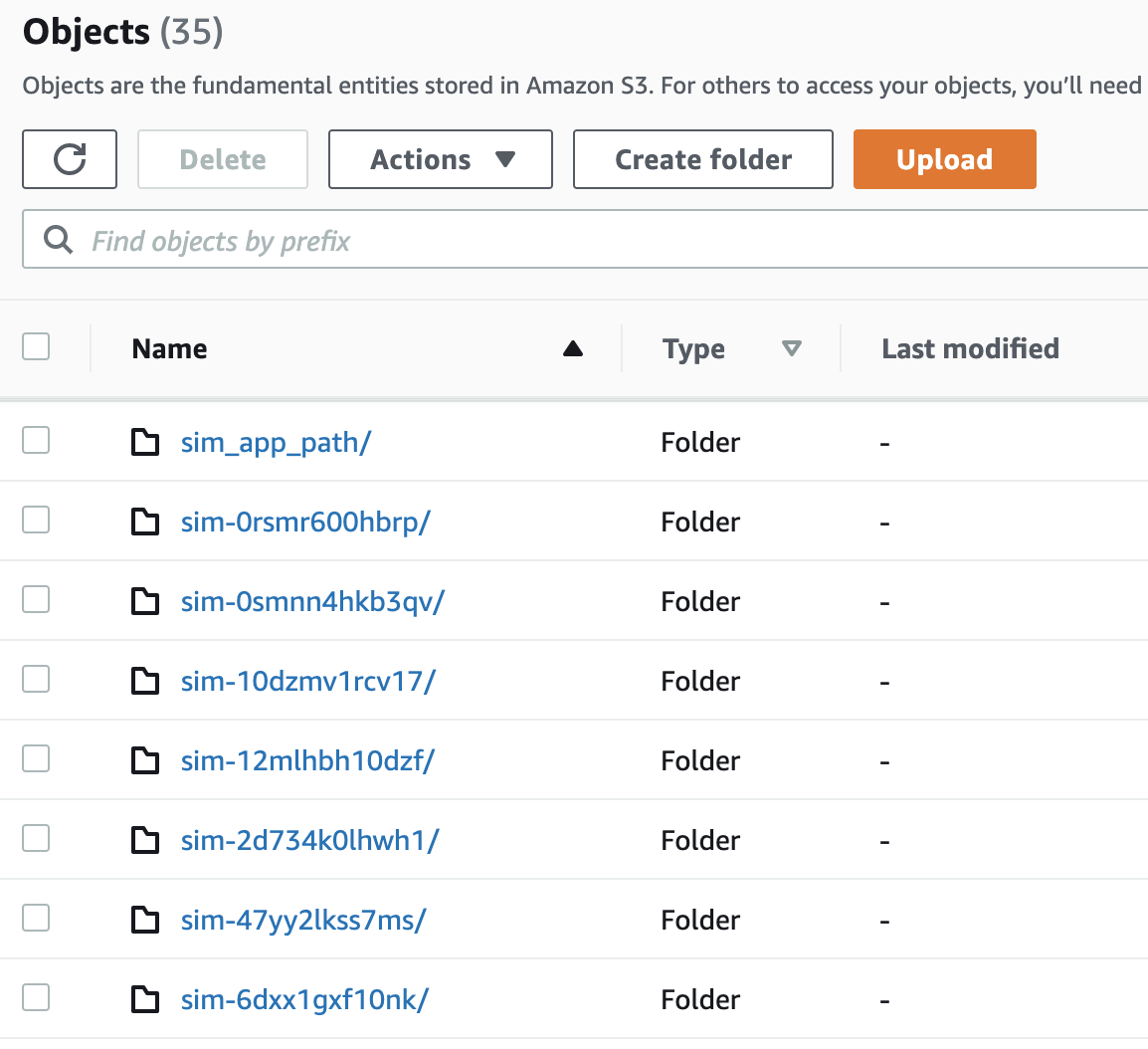
Task: Click the folder icon beside sim-0rsmr600hbrp/
Action: (146, 522)
